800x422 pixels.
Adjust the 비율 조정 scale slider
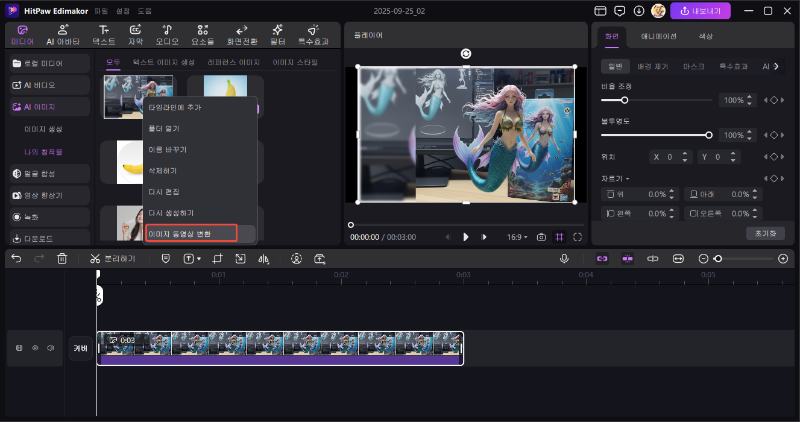tap(656, 100)
